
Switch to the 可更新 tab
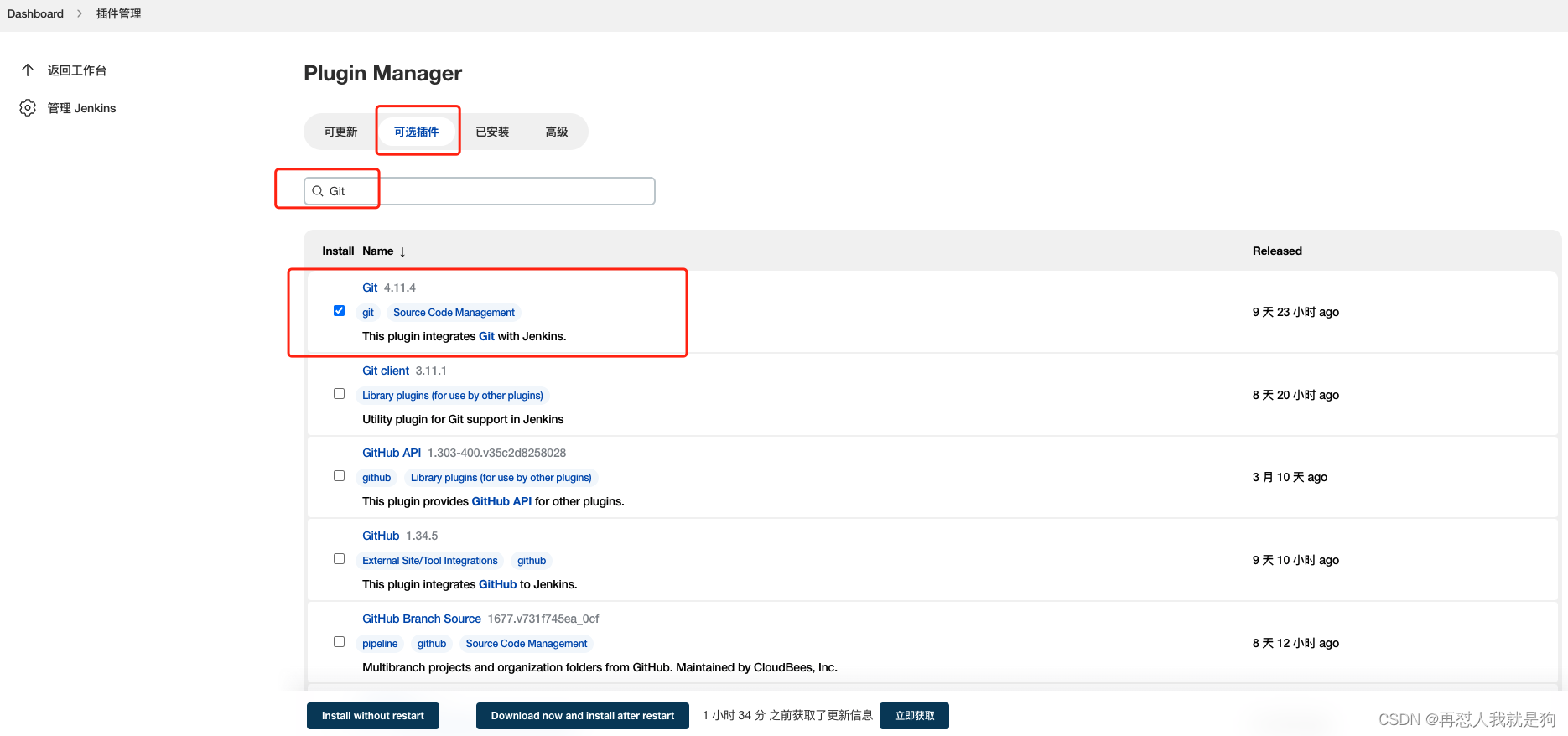tap(340, 132)
